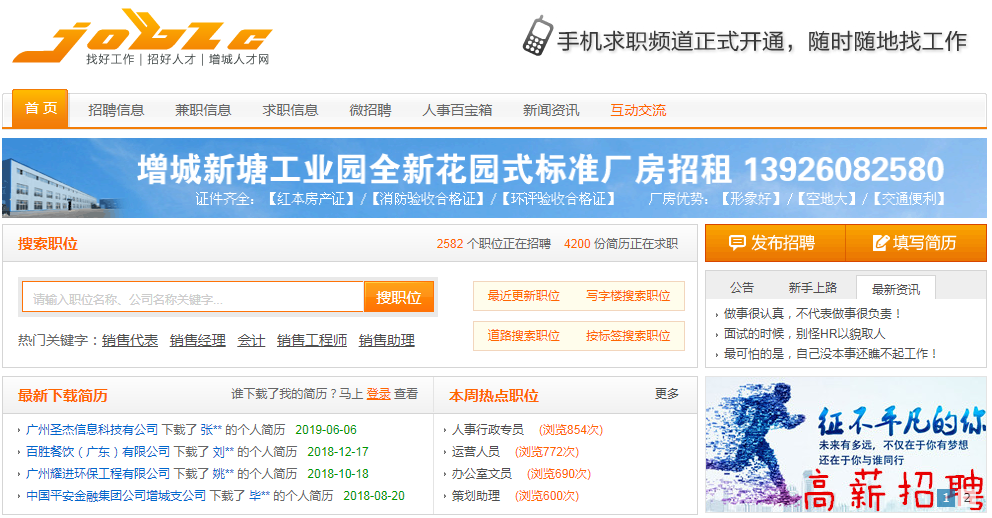Switch to the 新手上路 tab
Image resolution: width=992 pixels, height=518 pixels.
pyautogui.click(x=812, y=288)
